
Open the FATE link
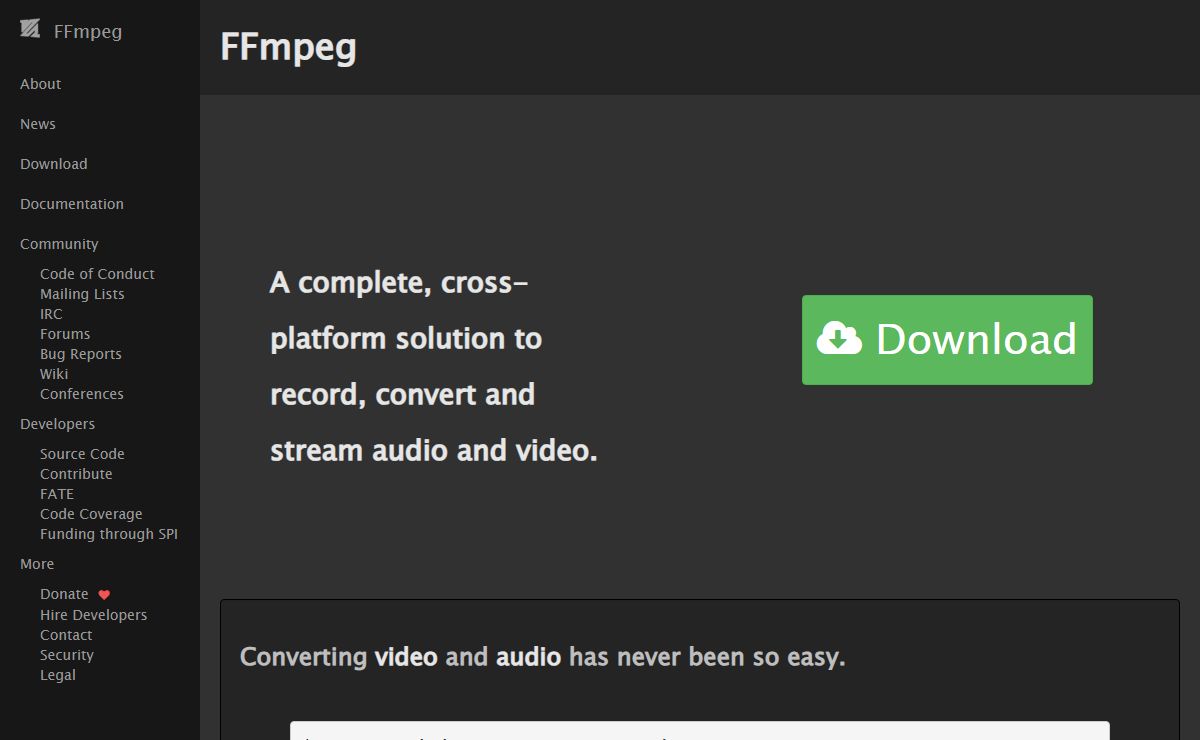point(57,494)
